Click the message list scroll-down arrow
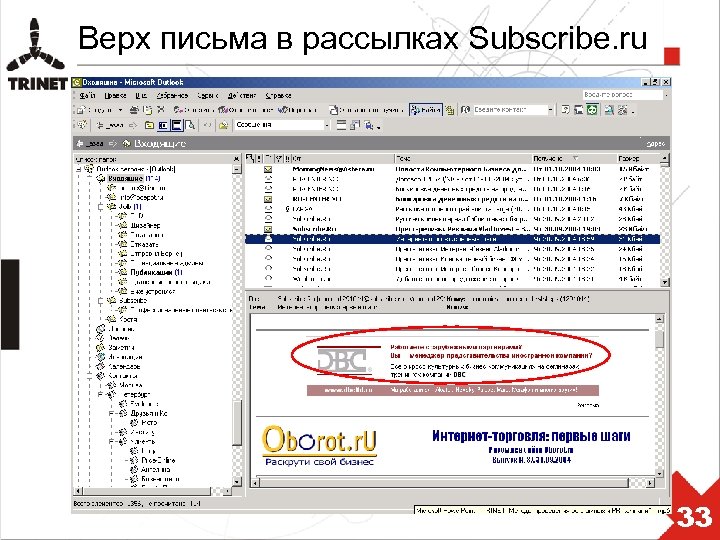The width and height of the screenshot is (720, 540). 664,282
